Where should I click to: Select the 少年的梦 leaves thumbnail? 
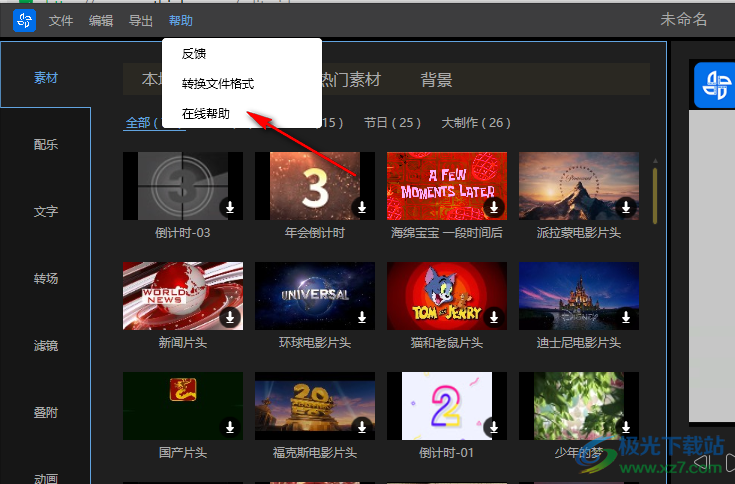pos(578,406)
